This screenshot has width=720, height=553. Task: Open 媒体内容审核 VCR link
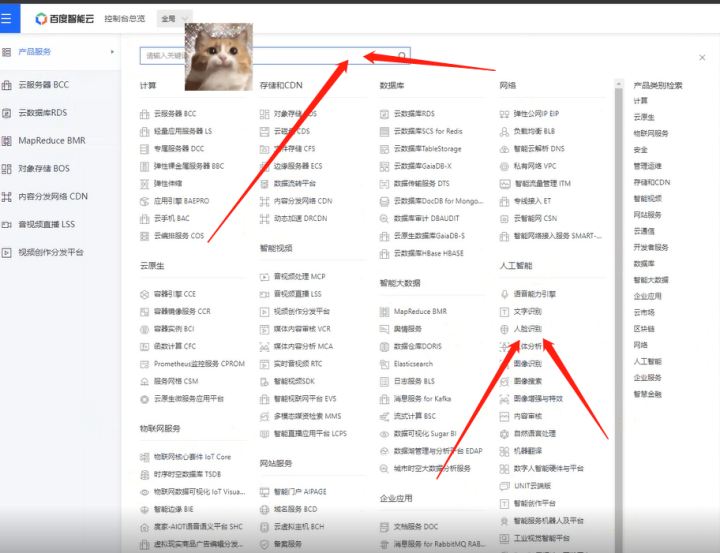point(302,329)
